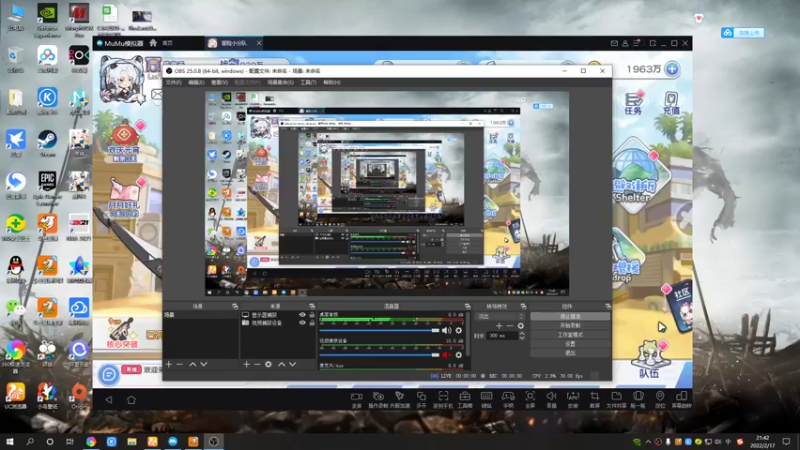Move source down with arrow in sources panel
Screen dimensions: 800x450
(292, 364)
